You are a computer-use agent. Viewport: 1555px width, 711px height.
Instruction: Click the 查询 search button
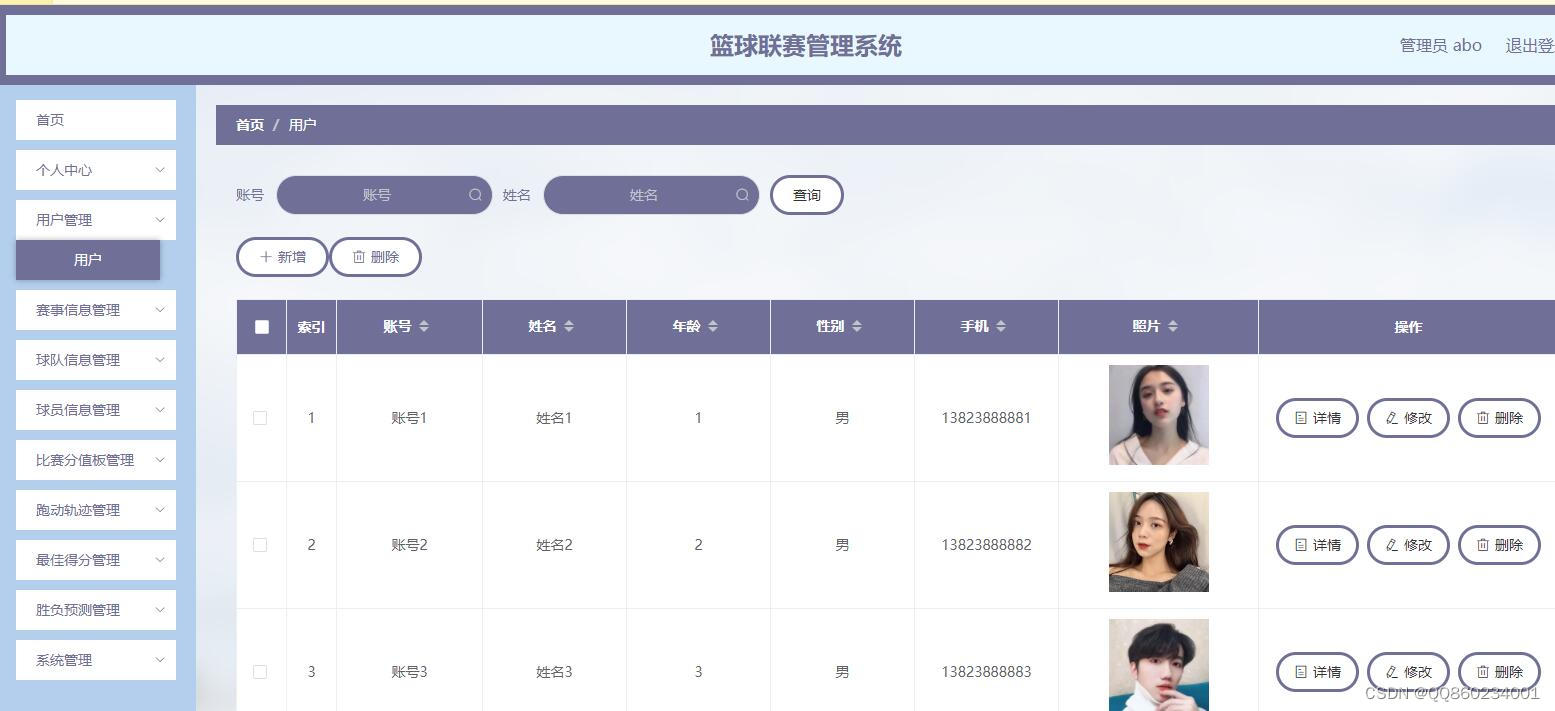click(807, 195)
